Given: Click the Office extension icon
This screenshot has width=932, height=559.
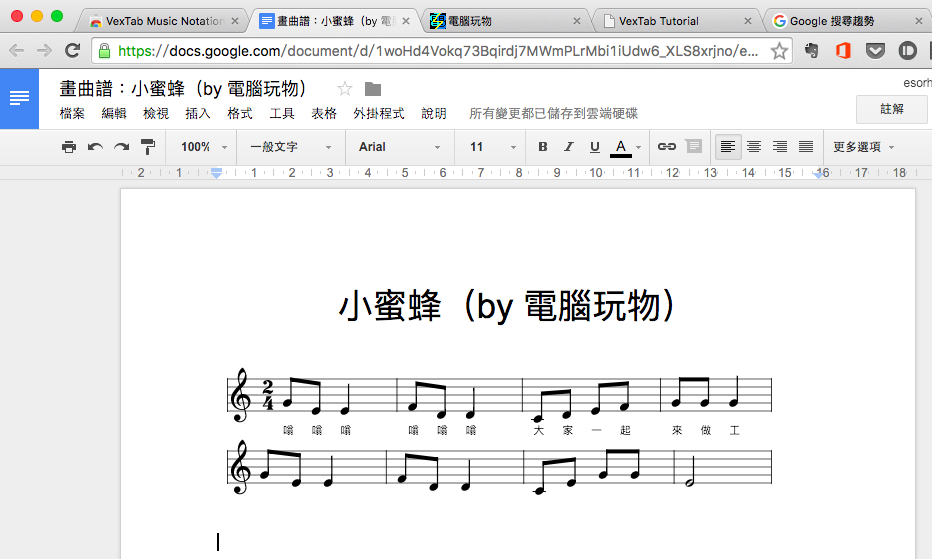Looking at the screenshot, I should (x=843, y=51).
